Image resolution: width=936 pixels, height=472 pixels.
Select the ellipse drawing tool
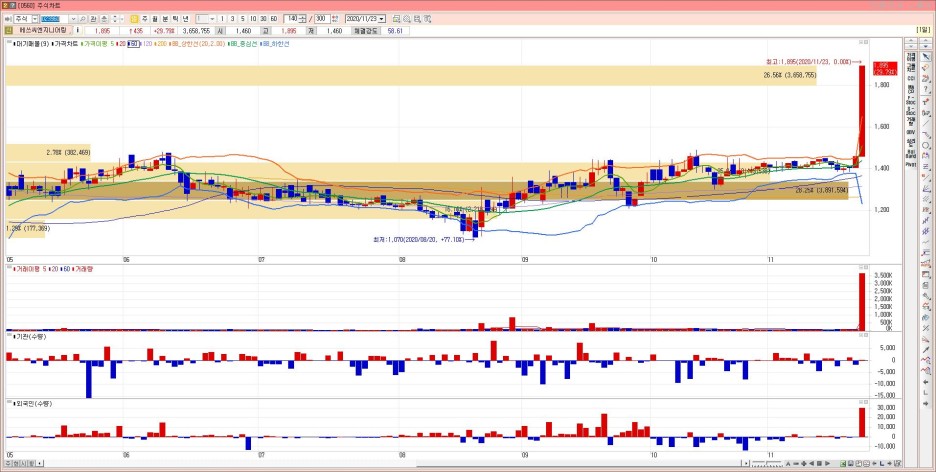coord(925,146)
